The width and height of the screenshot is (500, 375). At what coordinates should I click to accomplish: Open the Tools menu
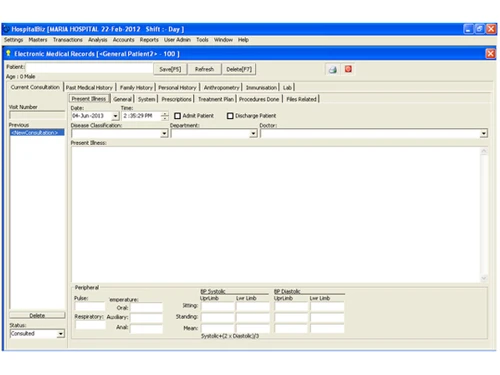(x=202, y=40)
